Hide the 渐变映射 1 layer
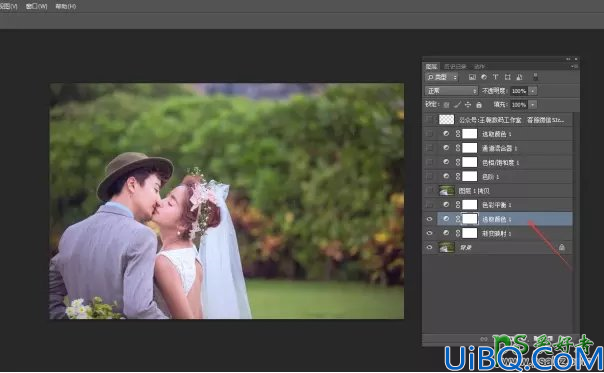Screen dimensions: 604x373 429,233
